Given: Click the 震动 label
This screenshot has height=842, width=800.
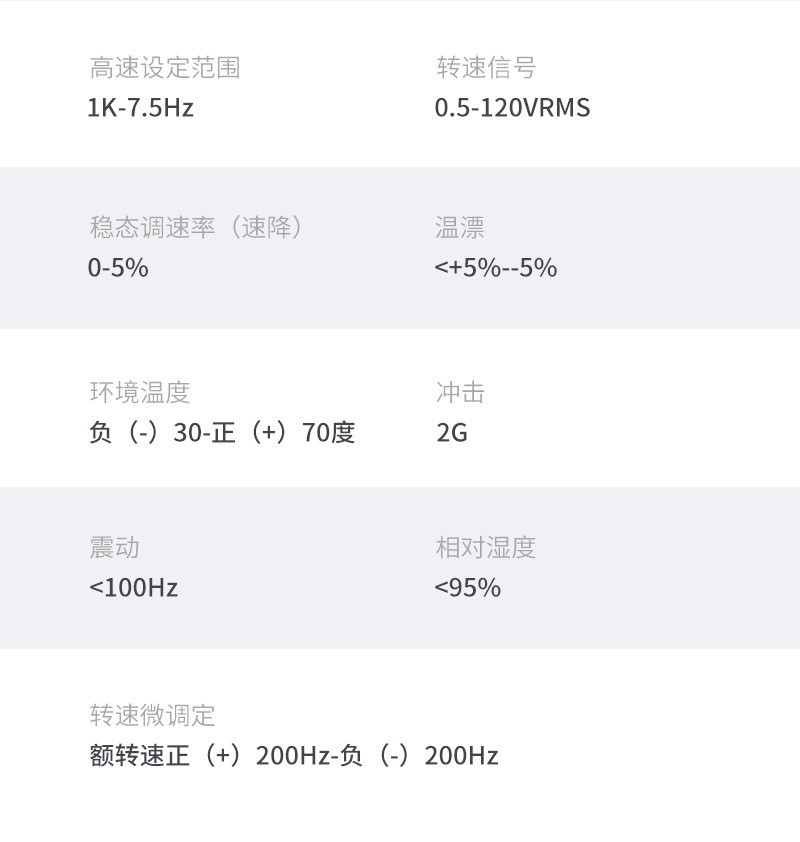Looking at the screenshot, I should pos(114,548).
